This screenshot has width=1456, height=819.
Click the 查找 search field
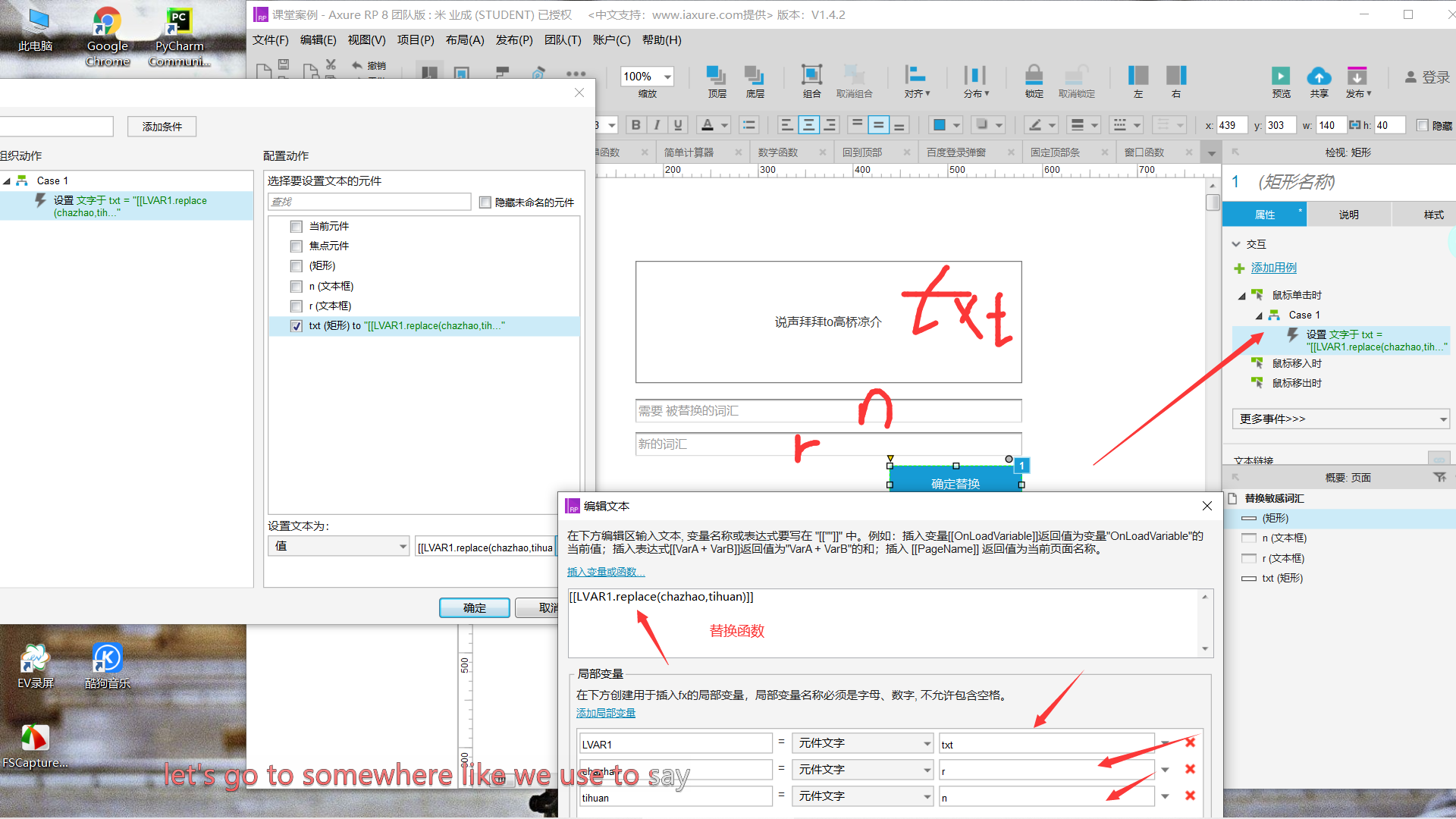click(x=369, y=202)
